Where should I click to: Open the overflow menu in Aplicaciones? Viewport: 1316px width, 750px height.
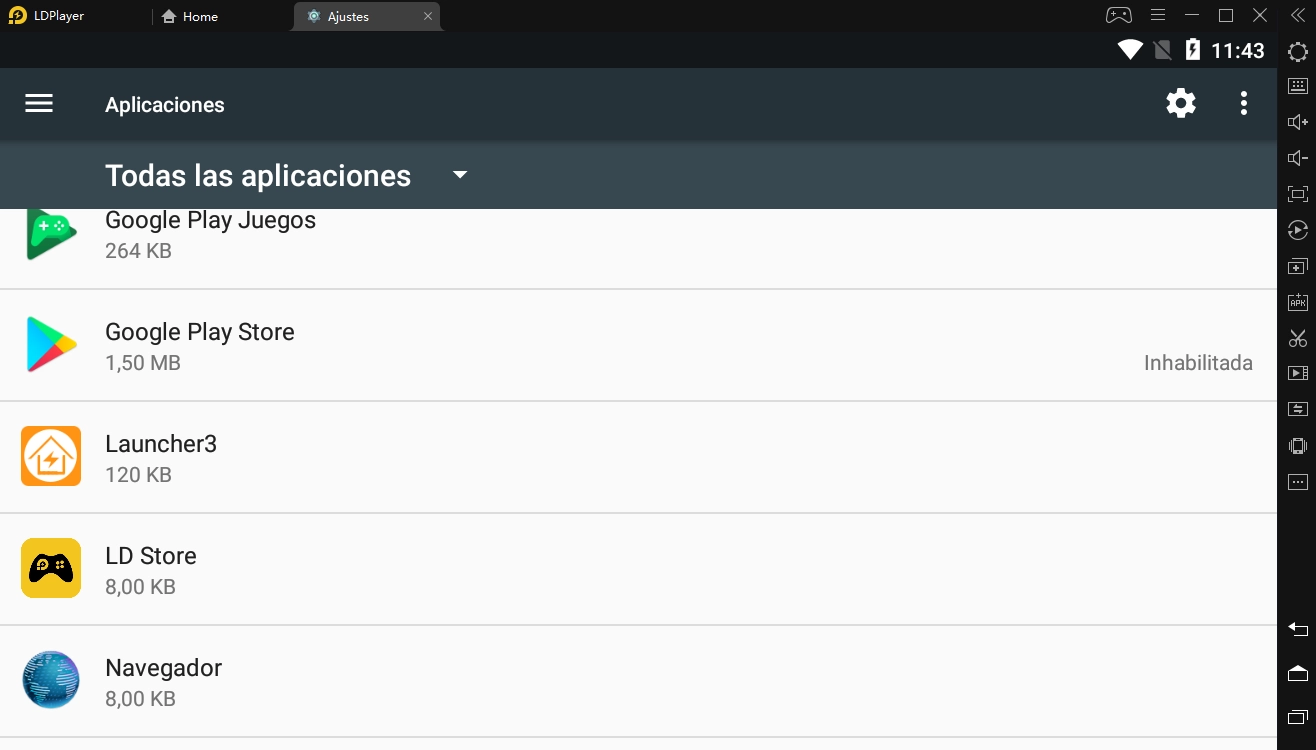1243,103
